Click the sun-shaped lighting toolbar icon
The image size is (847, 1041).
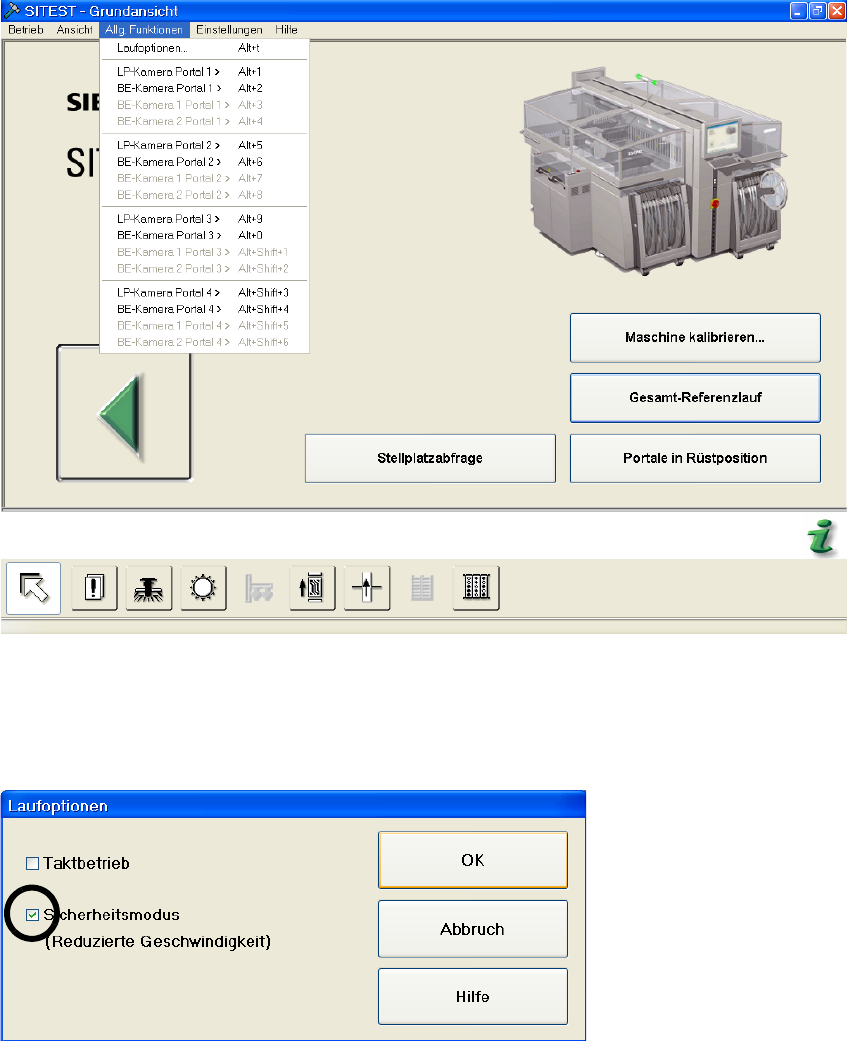tap(204, 588)
